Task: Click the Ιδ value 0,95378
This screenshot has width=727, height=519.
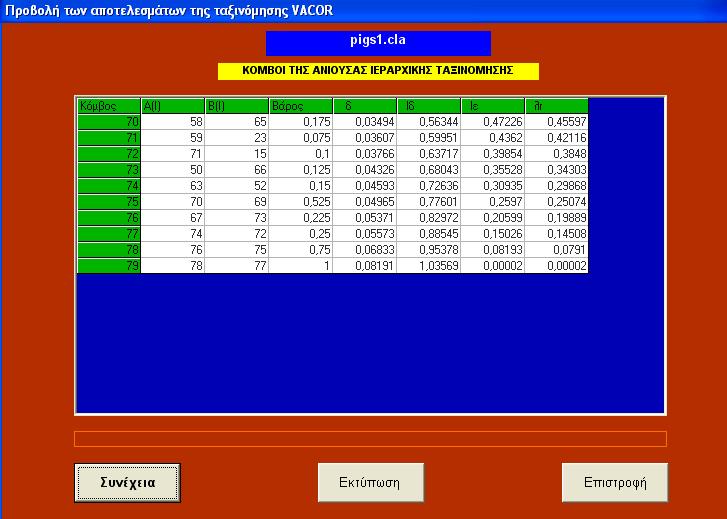Action: (428, 250)
